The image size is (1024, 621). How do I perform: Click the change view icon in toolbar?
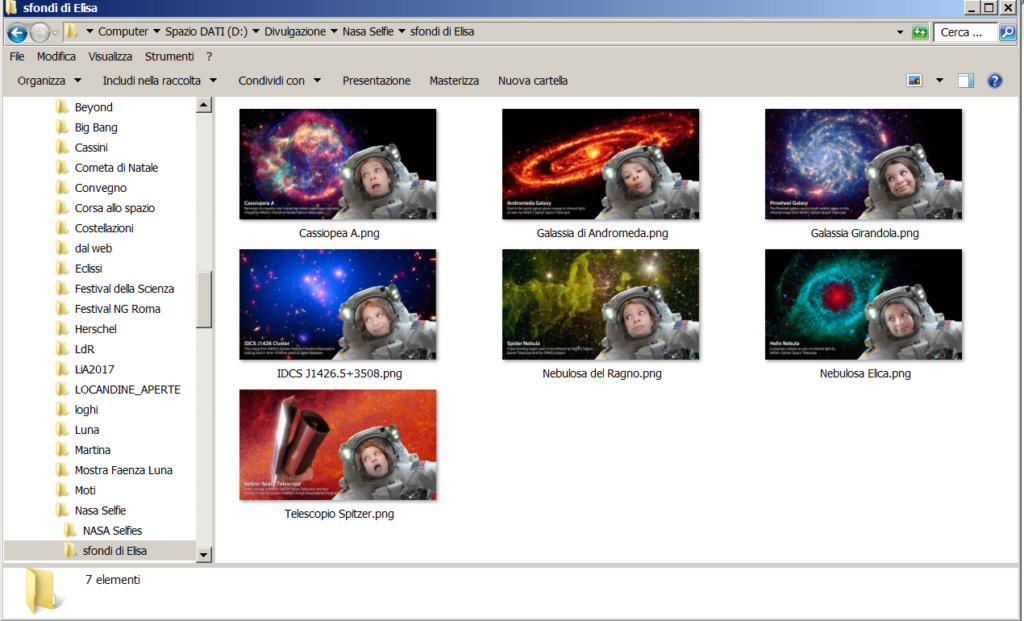coord(914,81)
